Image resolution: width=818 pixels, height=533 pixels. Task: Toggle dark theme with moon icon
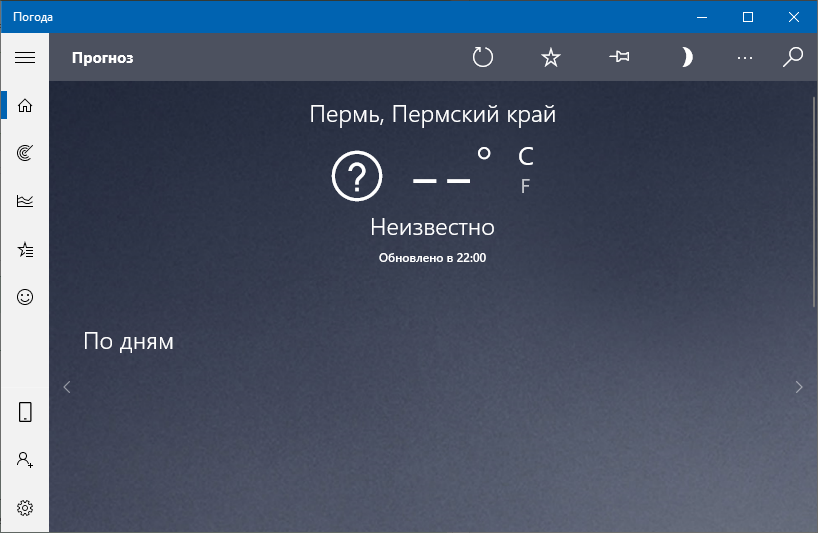coord(687,57)
